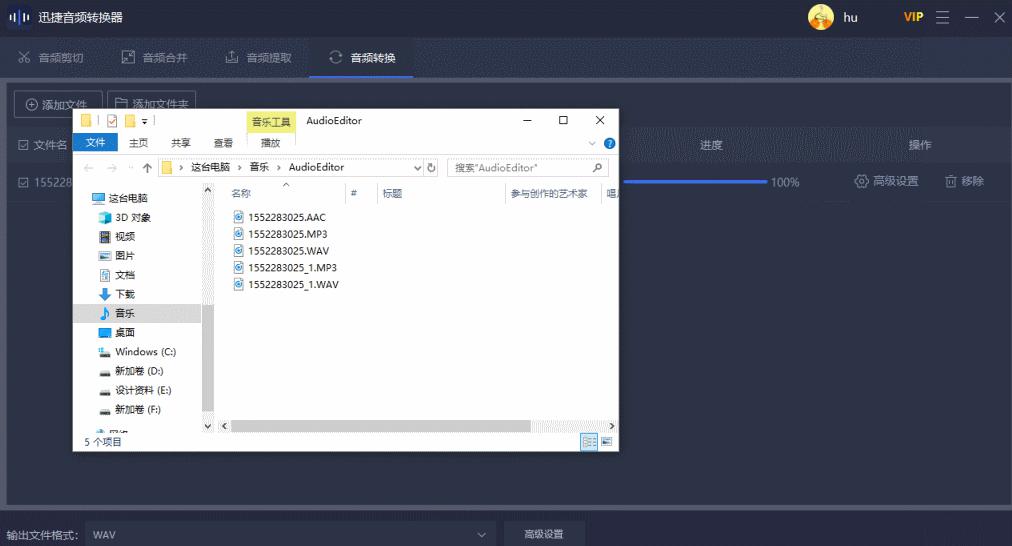Open the 文件 menu in Explorer
The height and width of the screenshot is (546, 1012).
(x=95, y=143)
